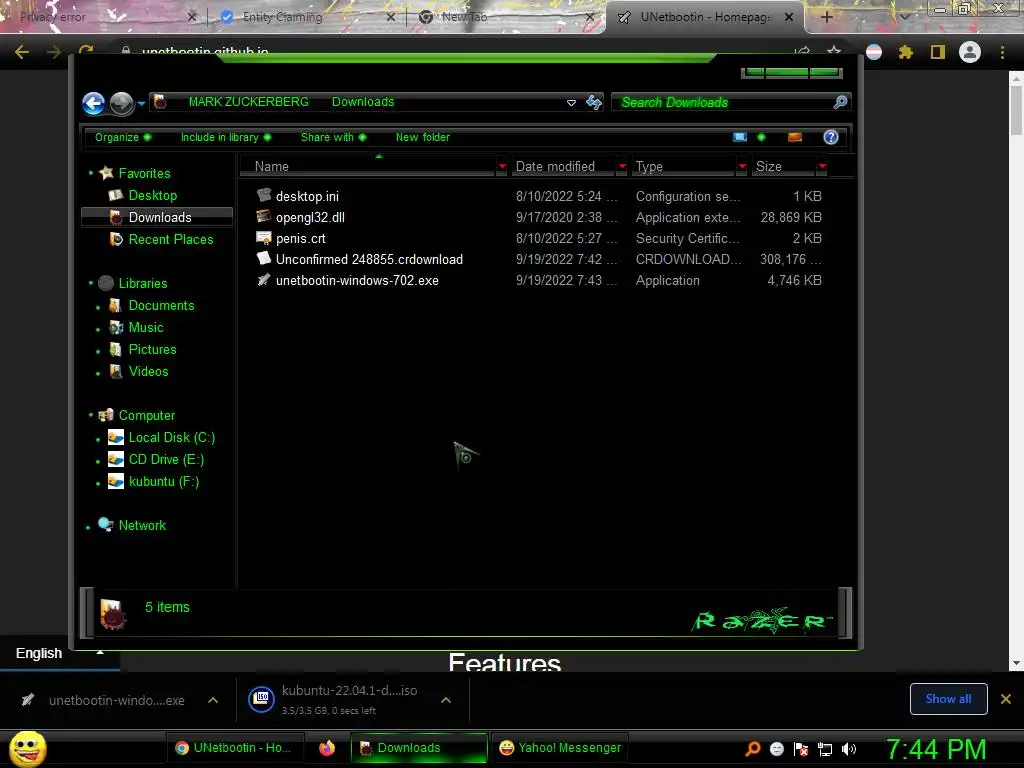Image resolution: width=1024 pixels, height=768 pixels.
Task: Select Computer in the navigation pane
Action: [x=146, y=415]
